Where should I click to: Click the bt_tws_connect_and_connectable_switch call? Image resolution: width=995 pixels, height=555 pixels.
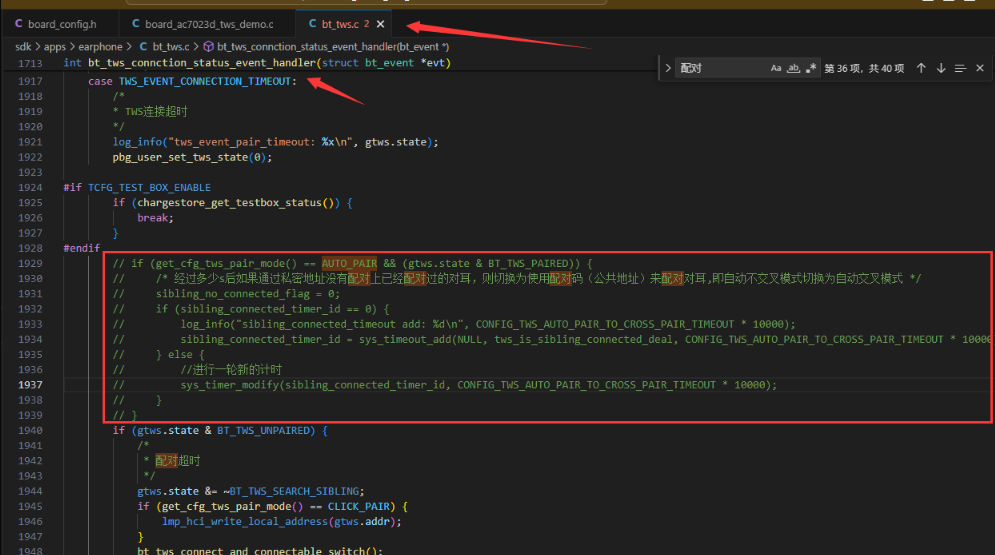pos(260,551)
